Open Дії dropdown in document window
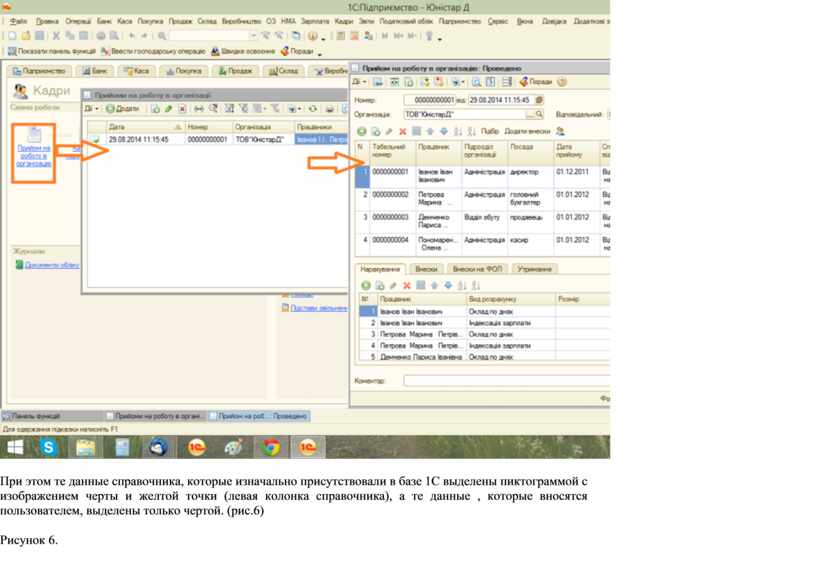The width and height of the screenshot is (816, 563). 359,82
